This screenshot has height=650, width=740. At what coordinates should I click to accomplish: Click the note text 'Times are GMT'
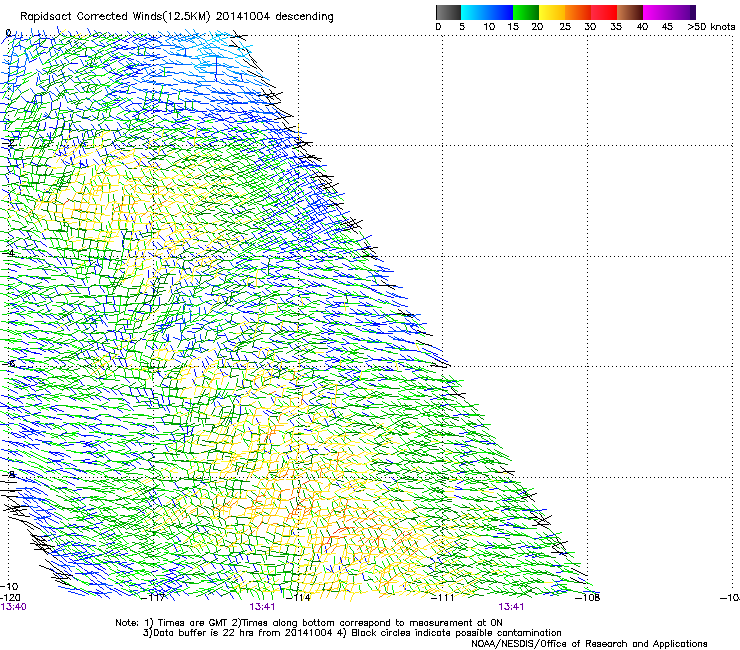click(x=193, y=623)
